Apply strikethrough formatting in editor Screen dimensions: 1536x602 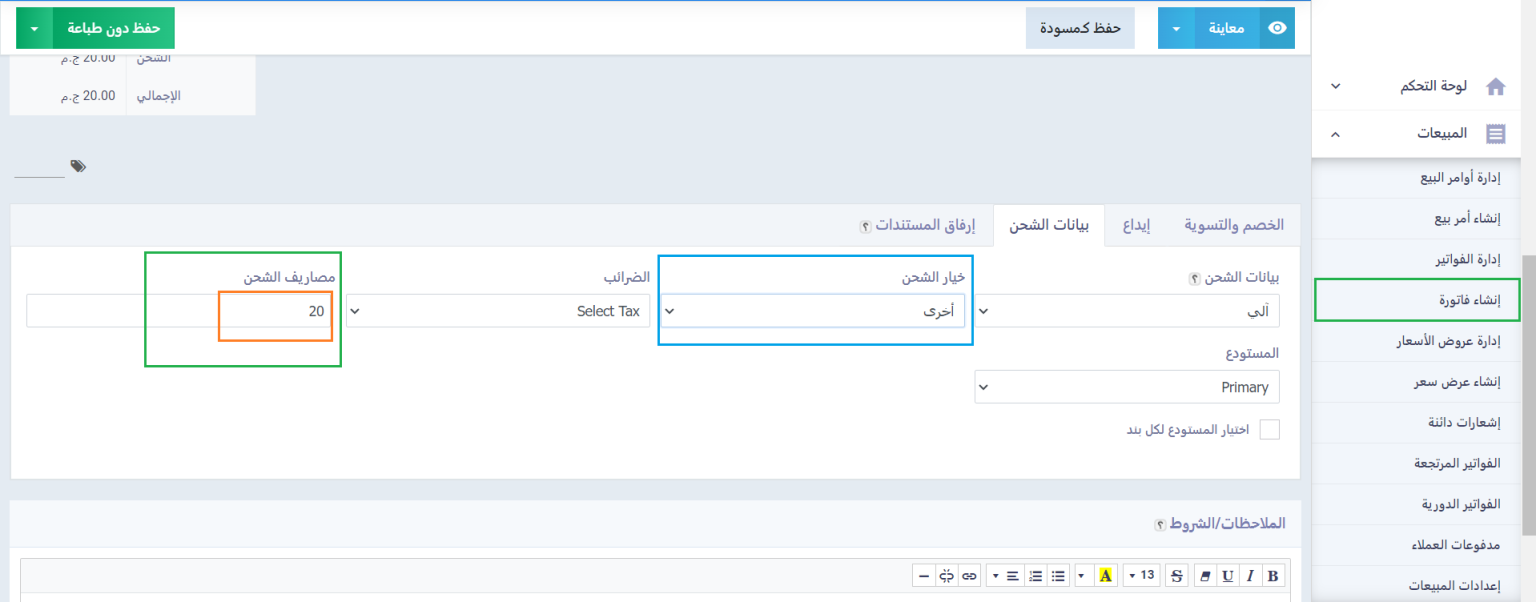1176,575
